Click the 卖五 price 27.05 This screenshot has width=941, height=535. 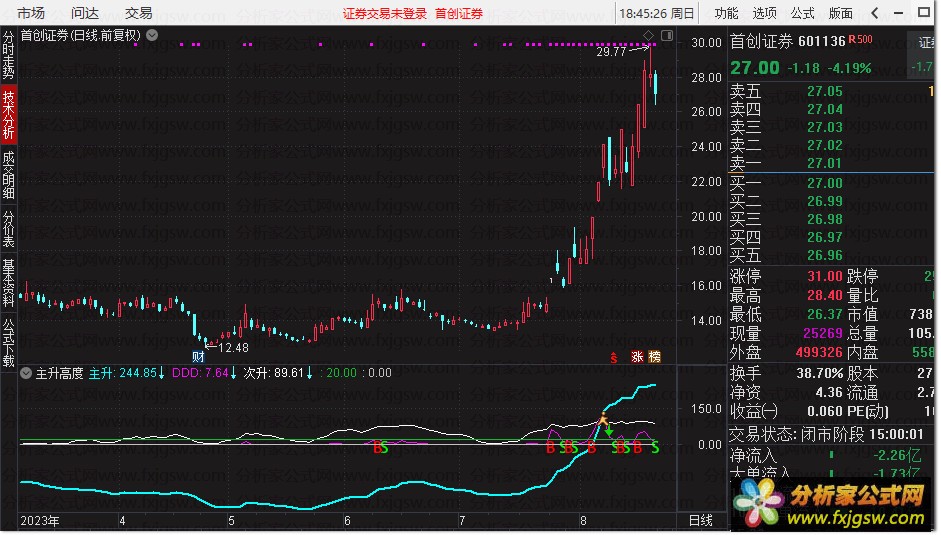tap(825, 91)
